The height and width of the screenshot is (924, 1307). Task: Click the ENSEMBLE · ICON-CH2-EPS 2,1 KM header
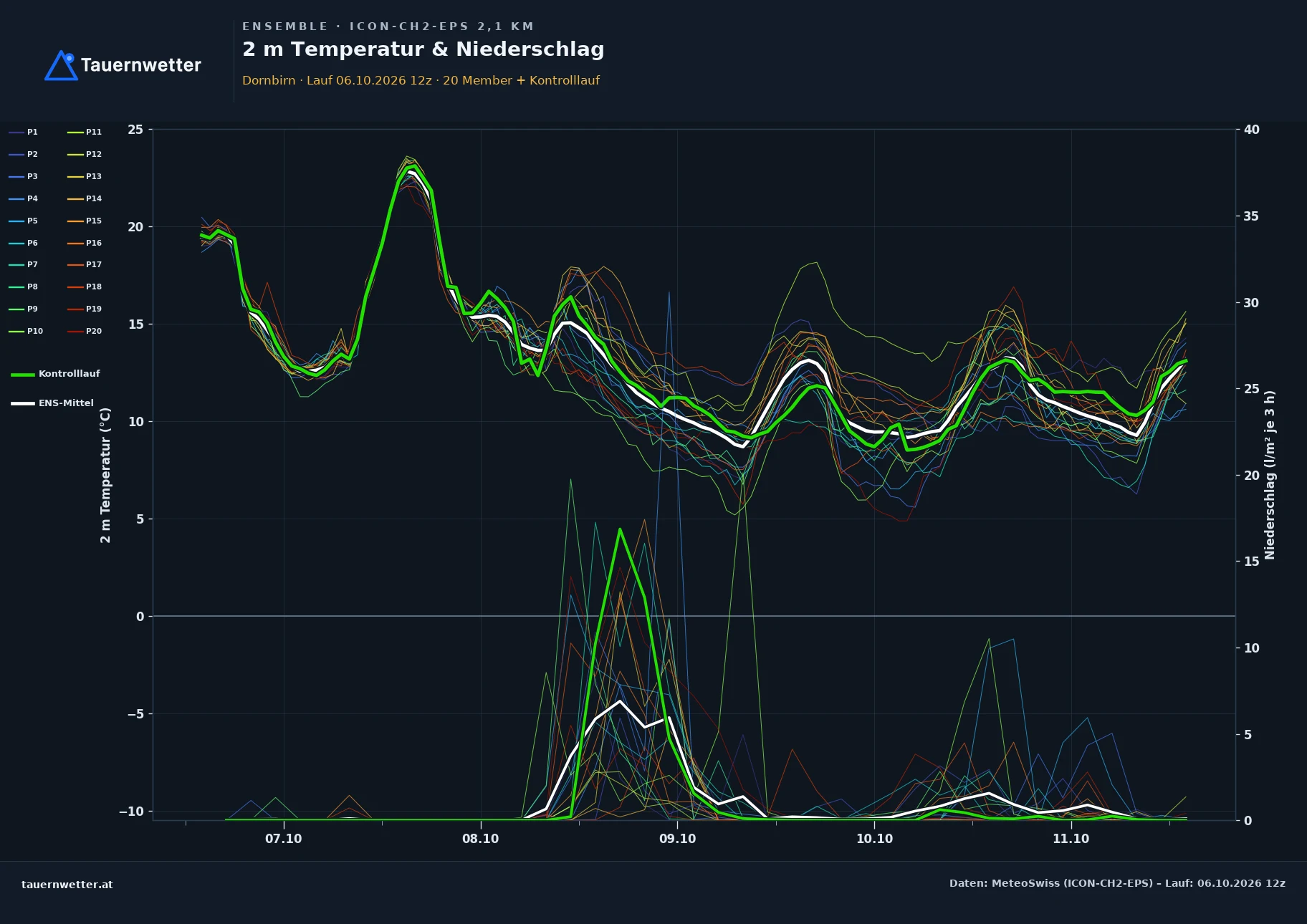click(388, 27)
